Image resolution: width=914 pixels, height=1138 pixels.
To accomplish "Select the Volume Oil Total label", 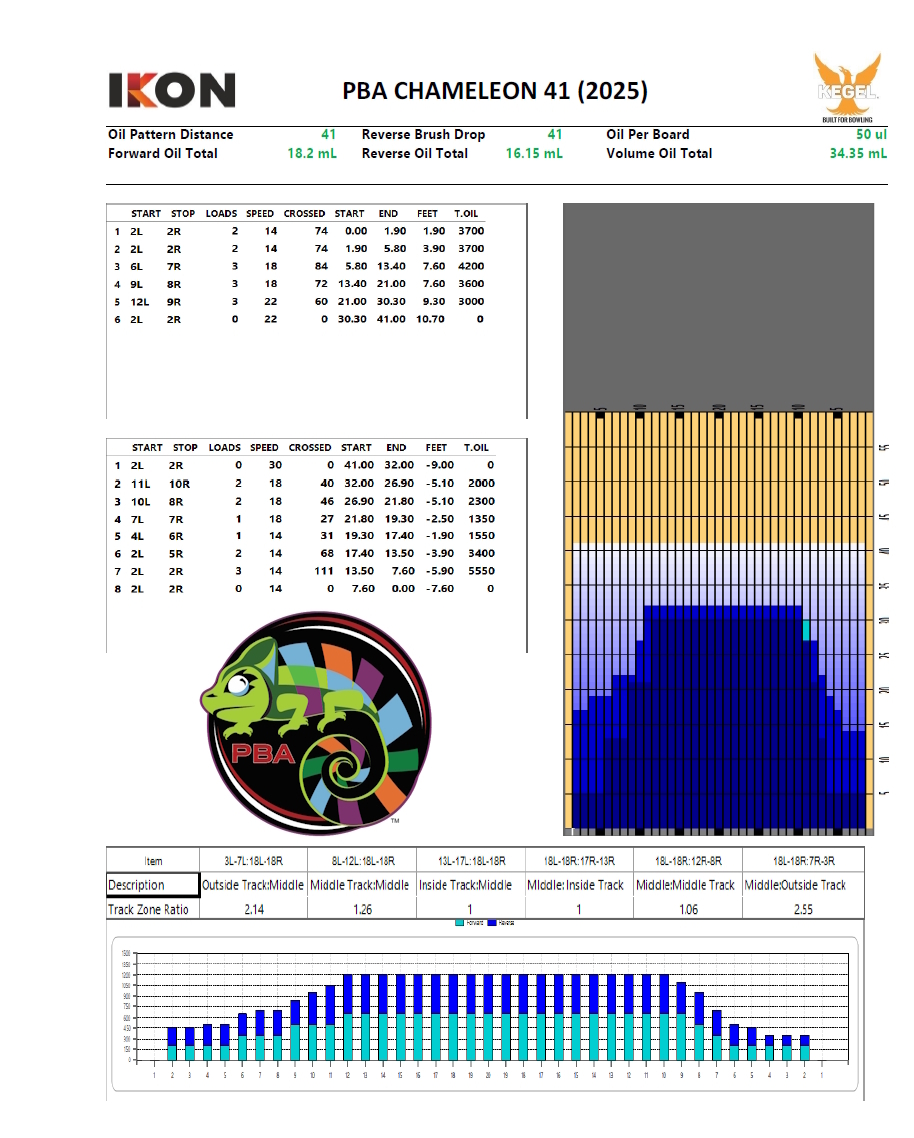I will point(659,153).
